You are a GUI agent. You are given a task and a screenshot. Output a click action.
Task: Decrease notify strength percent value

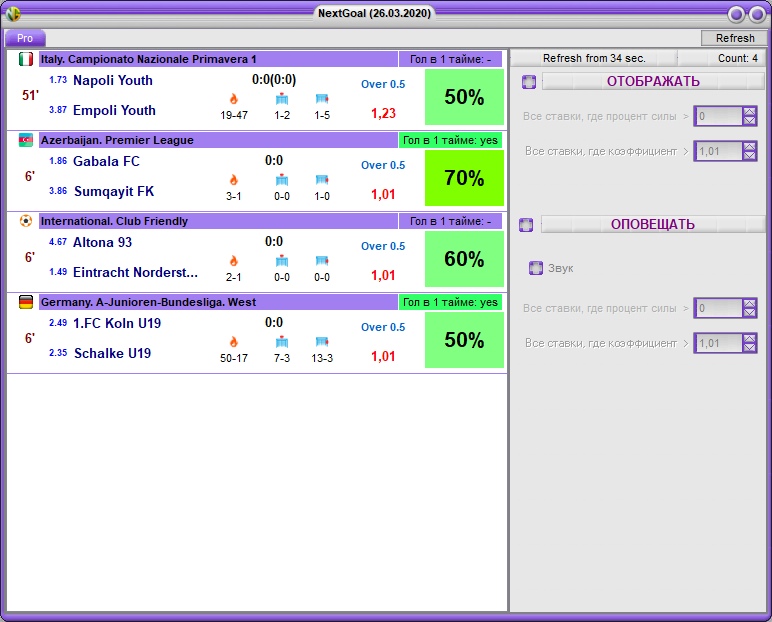pos(749,313)
